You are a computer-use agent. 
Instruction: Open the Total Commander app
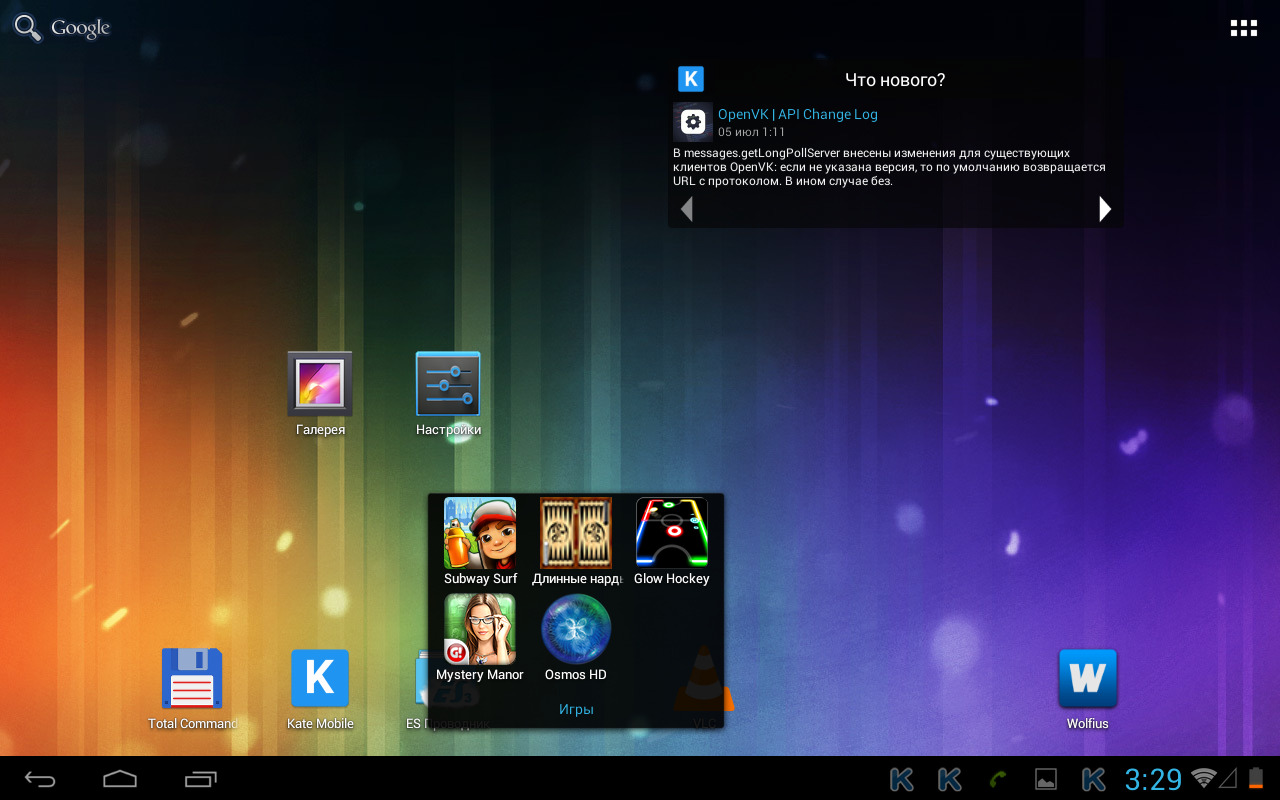pyautogui.click(x=192, y=689)
